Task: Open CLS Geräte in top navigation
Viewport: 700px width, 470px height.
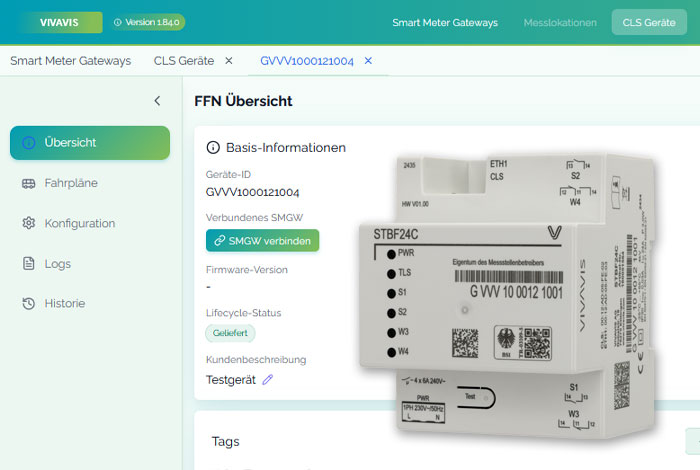Action: (649, 22)
